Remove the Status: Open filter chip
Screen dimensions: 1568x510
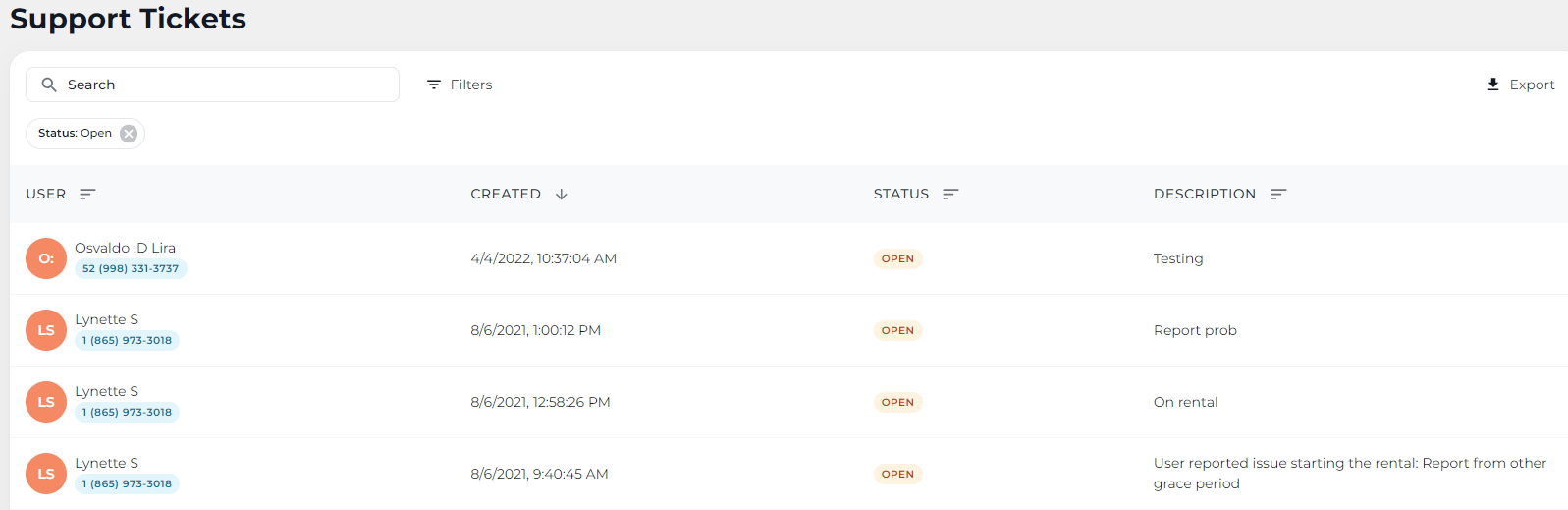129,134
